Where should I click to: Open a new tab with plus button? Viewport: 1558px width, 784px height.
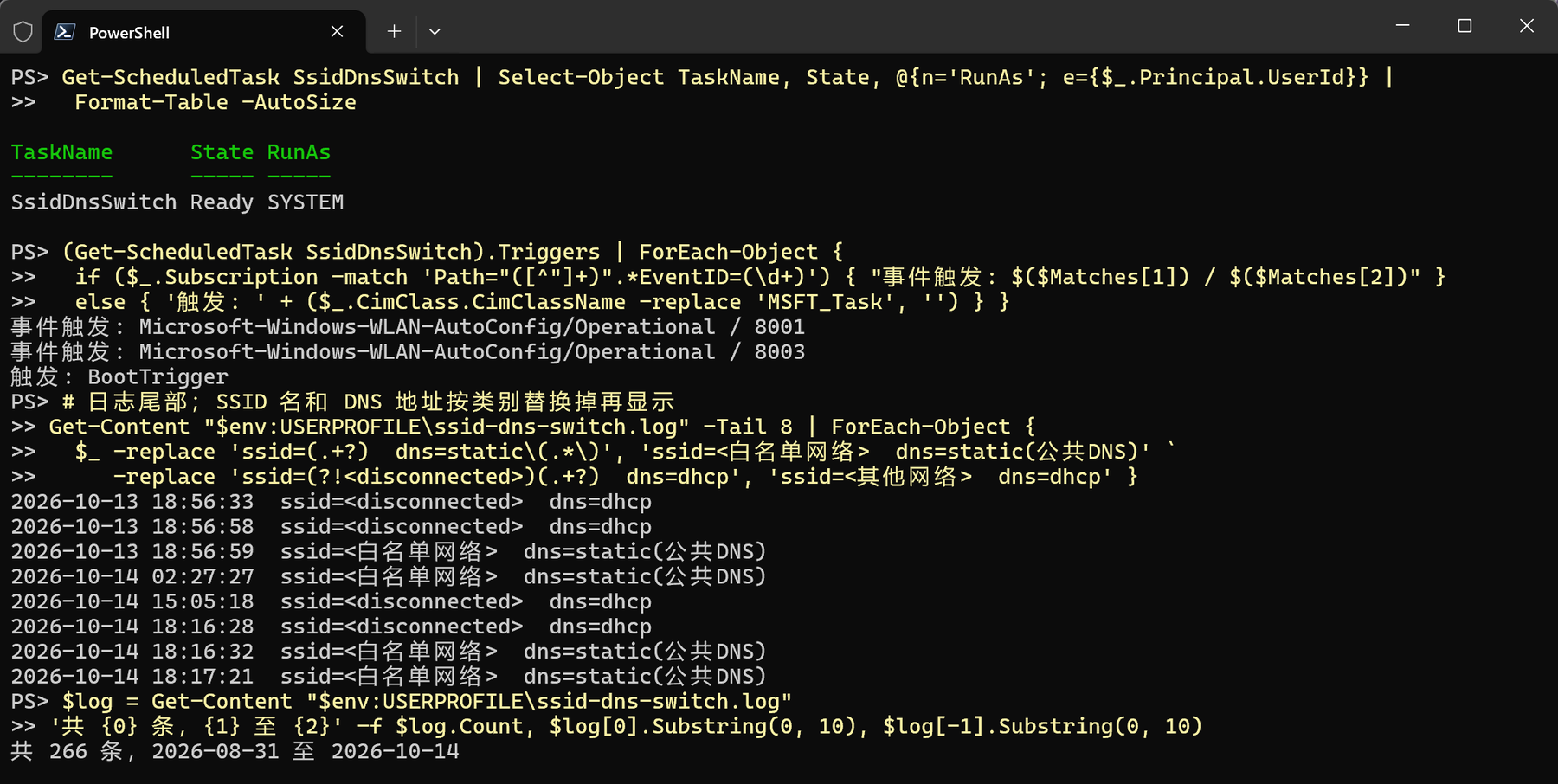[x=394, y=32]
